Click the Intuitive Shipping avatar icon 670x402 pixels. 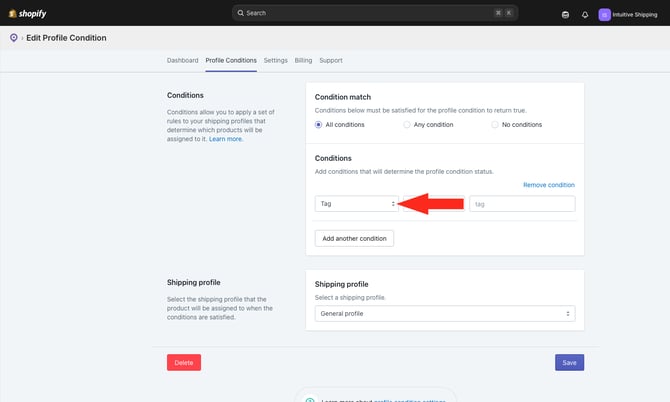click(x=604, y=15)
